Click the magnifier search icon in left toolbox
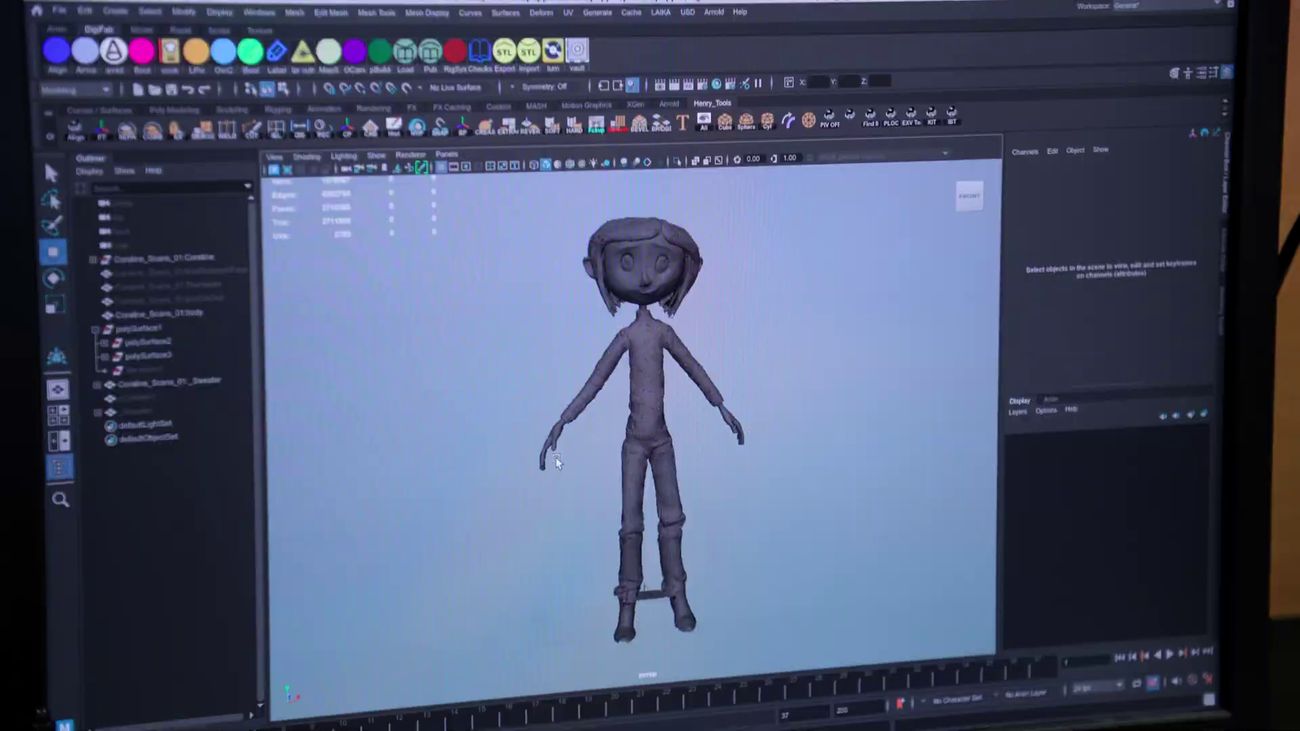 coord(60,499)
